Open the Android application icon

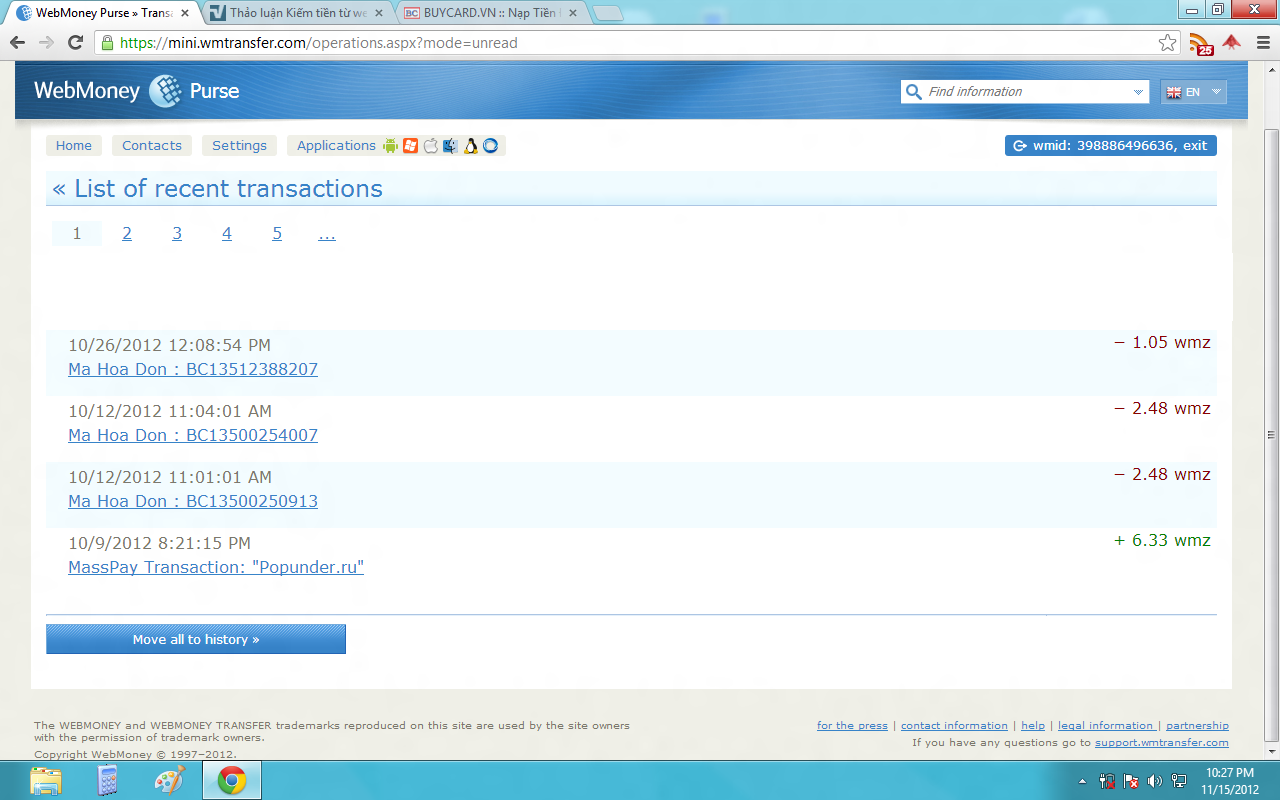pyautogui.click(x=390, y=145)
